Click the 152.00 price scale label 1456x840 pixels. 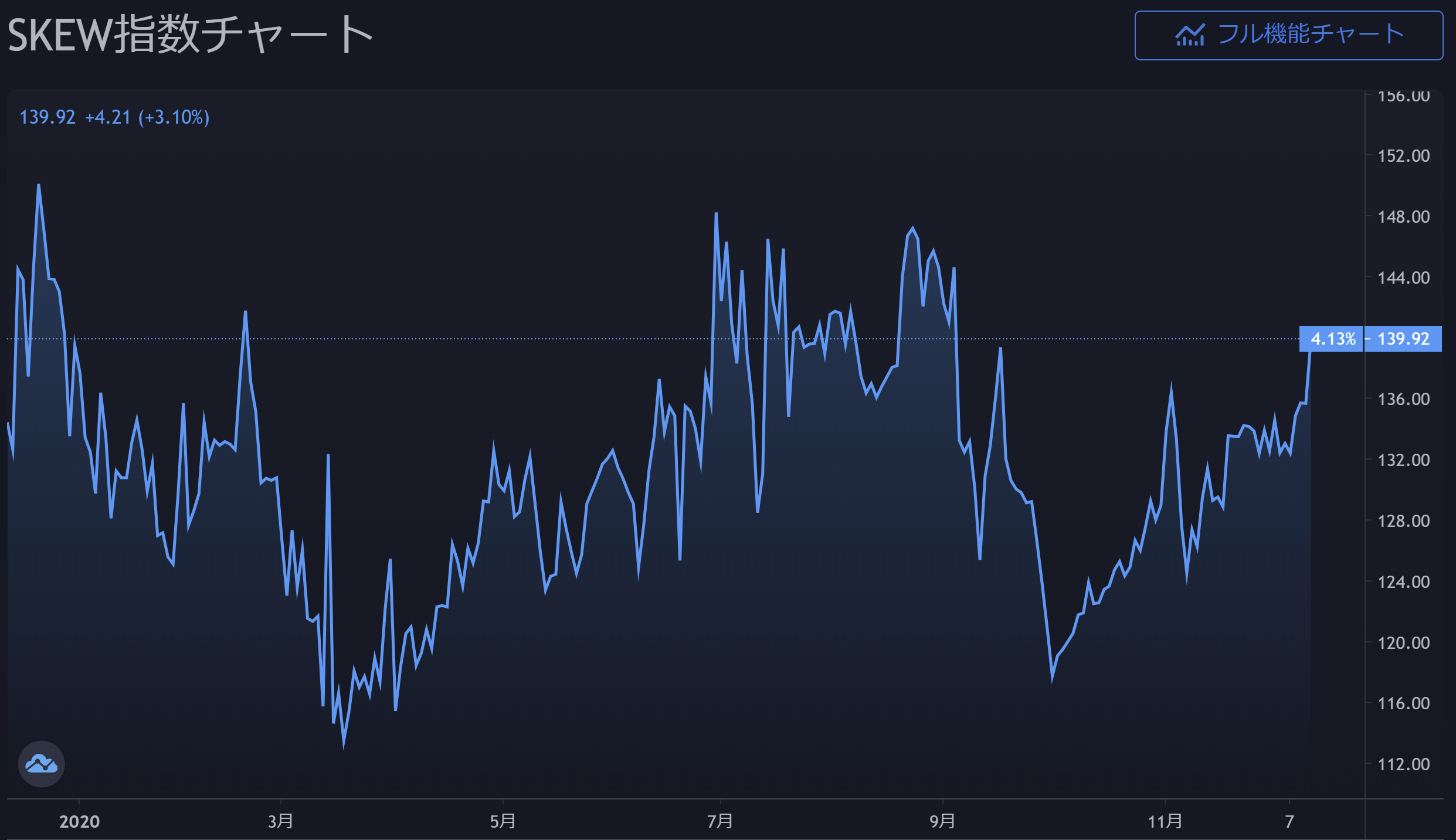[1403, 156]
